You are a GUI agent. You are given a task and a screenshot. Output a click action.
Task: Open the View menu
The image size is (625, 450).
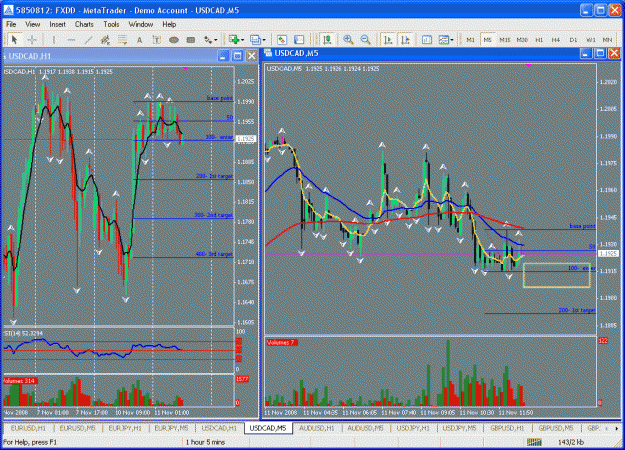point(33,24)
